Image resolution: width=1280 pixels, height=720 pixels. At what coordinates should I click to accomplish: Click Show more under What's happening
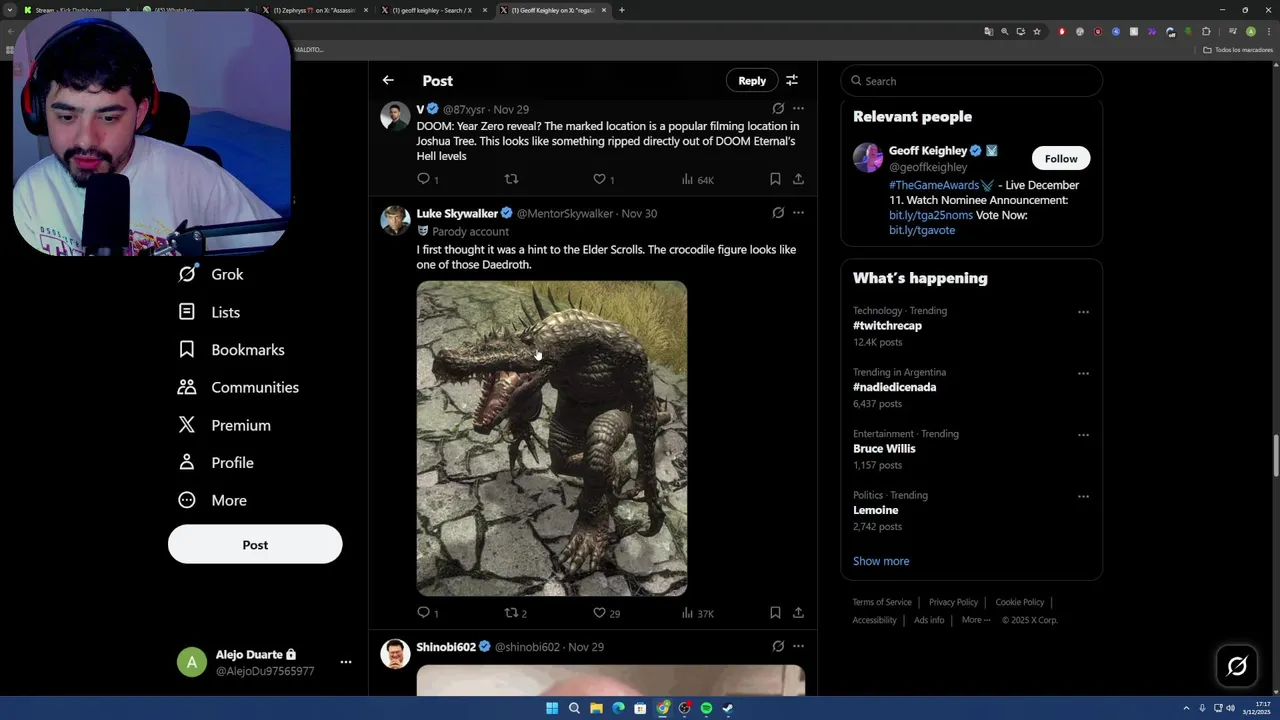coord(881,561)
